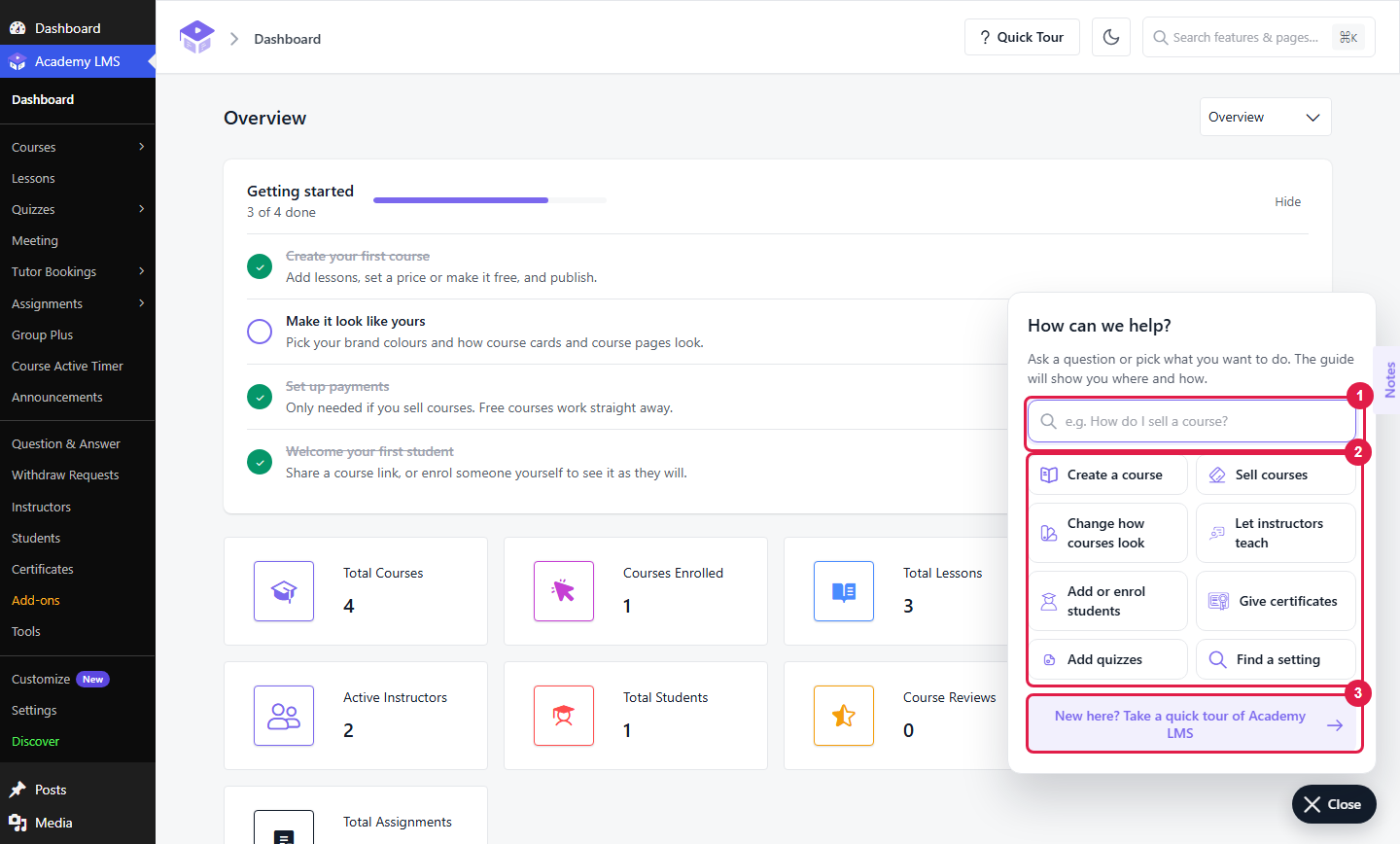Image resolution: width=1400 pixels, height=844 pixels.
Task: Click 'Give certificates' help option
Action: 1276,601
